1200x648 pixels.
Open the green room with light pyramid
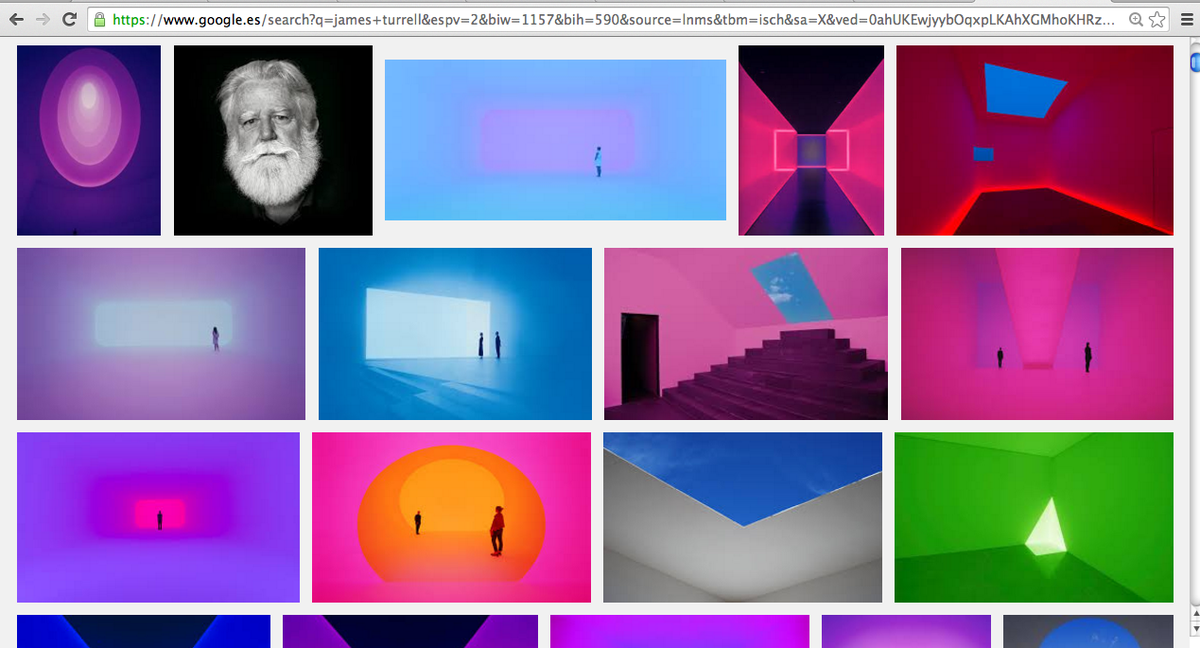[x=1034, y=517]
